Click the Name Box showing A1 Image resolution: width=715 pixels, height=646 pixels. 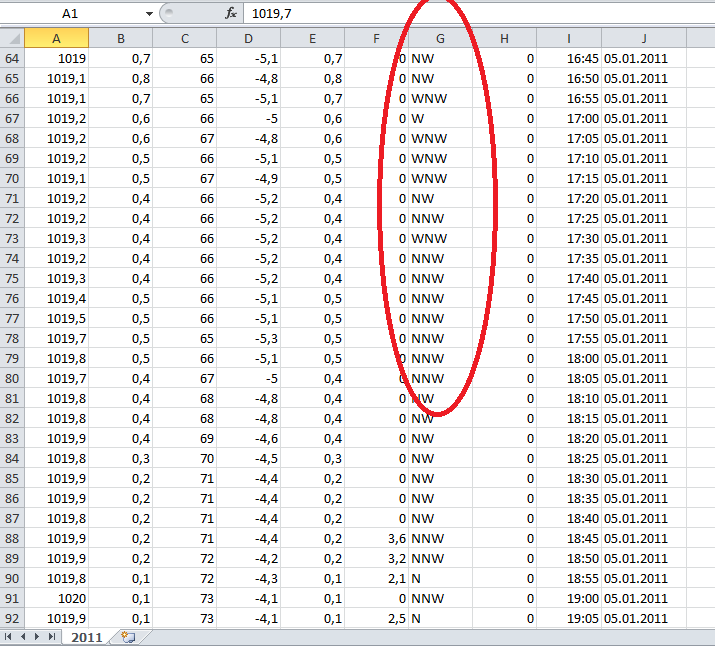71,14
